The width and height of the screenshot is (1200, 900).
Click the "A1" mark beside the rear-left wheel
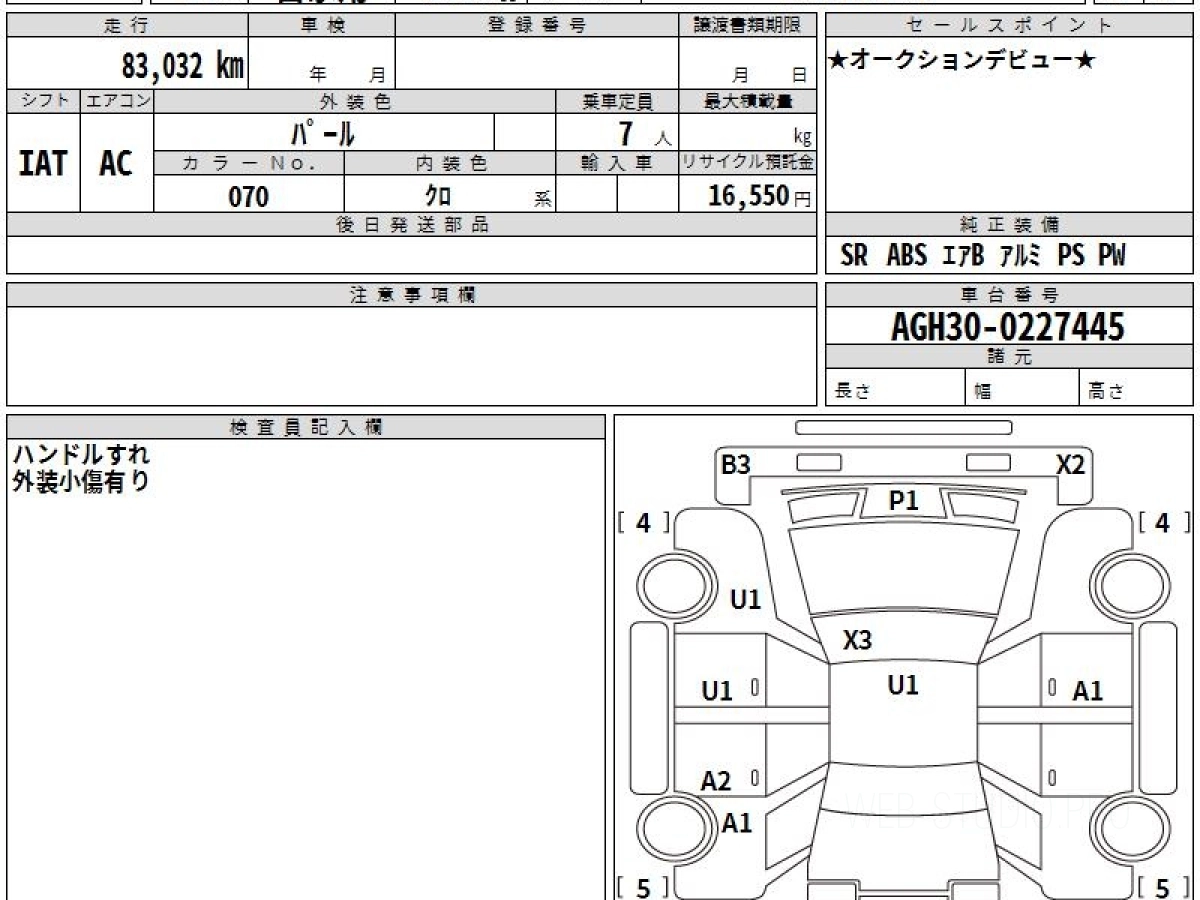point(737,823)
